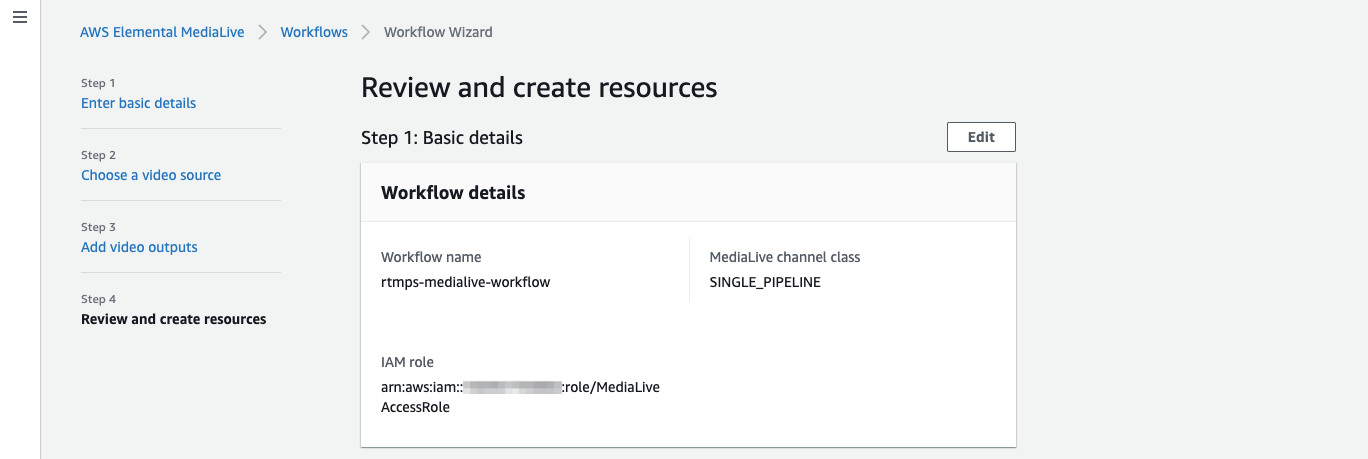Click Workflow Wizard breadcrumb text
Viewport: 1368px width, 459px height.
coord(438,32)
